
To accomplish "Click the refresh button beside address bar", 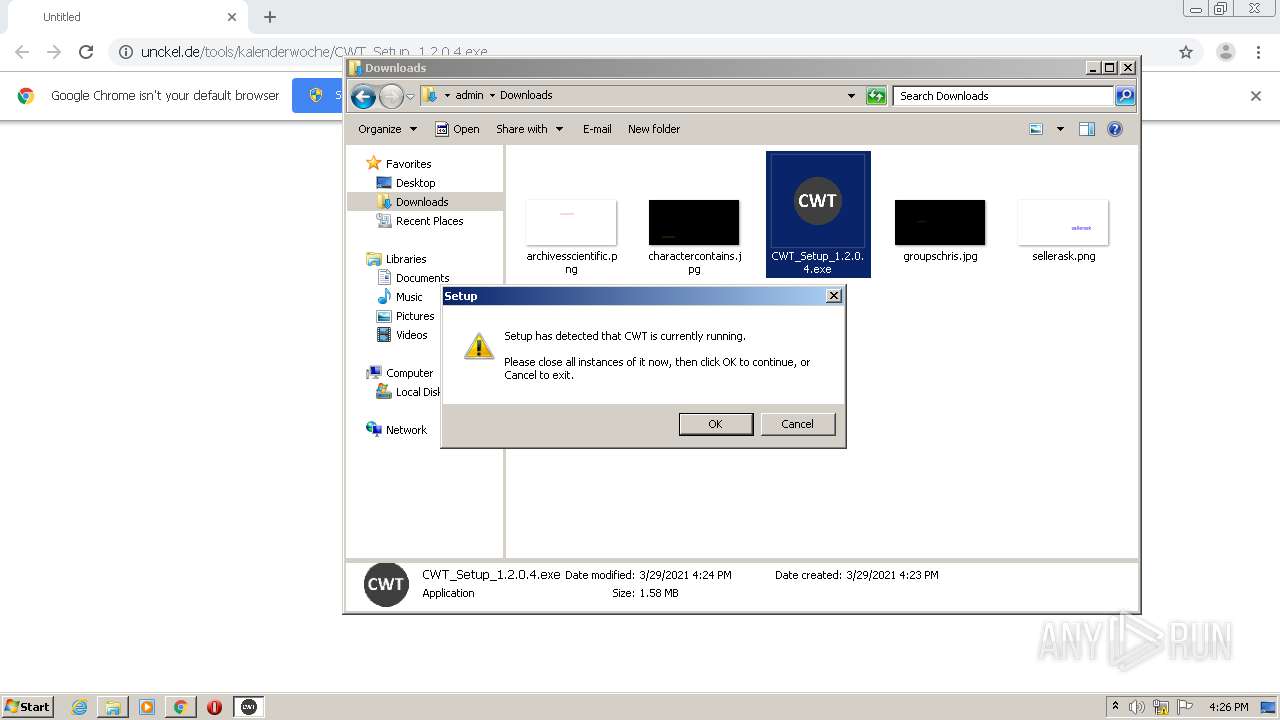I will (x=876, y=96).
